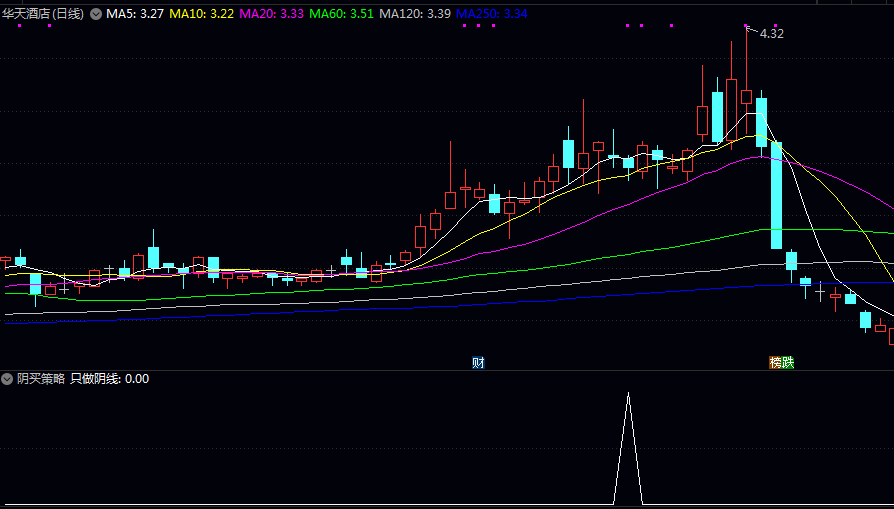This screenshot has width=894, height=509.
Task: Click the 阴买策略 indicator name
Action: coord(41,379)
